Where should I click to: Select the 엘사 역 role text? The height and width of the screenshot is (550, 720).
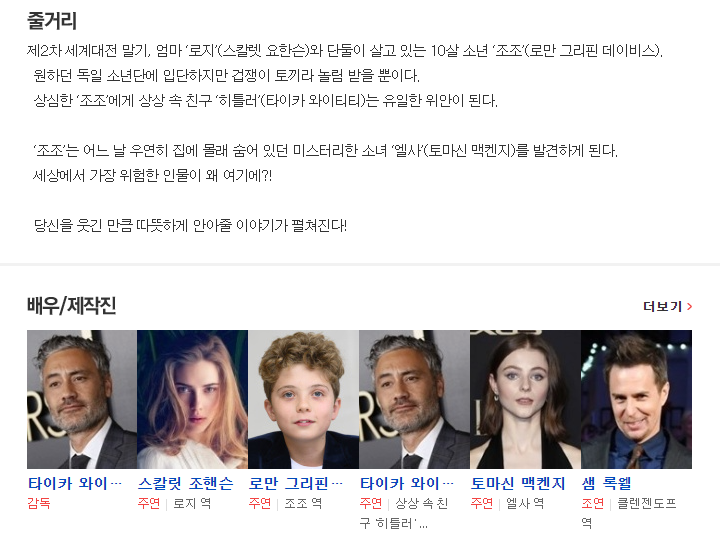pyautogui.click(x=525, y=504)
